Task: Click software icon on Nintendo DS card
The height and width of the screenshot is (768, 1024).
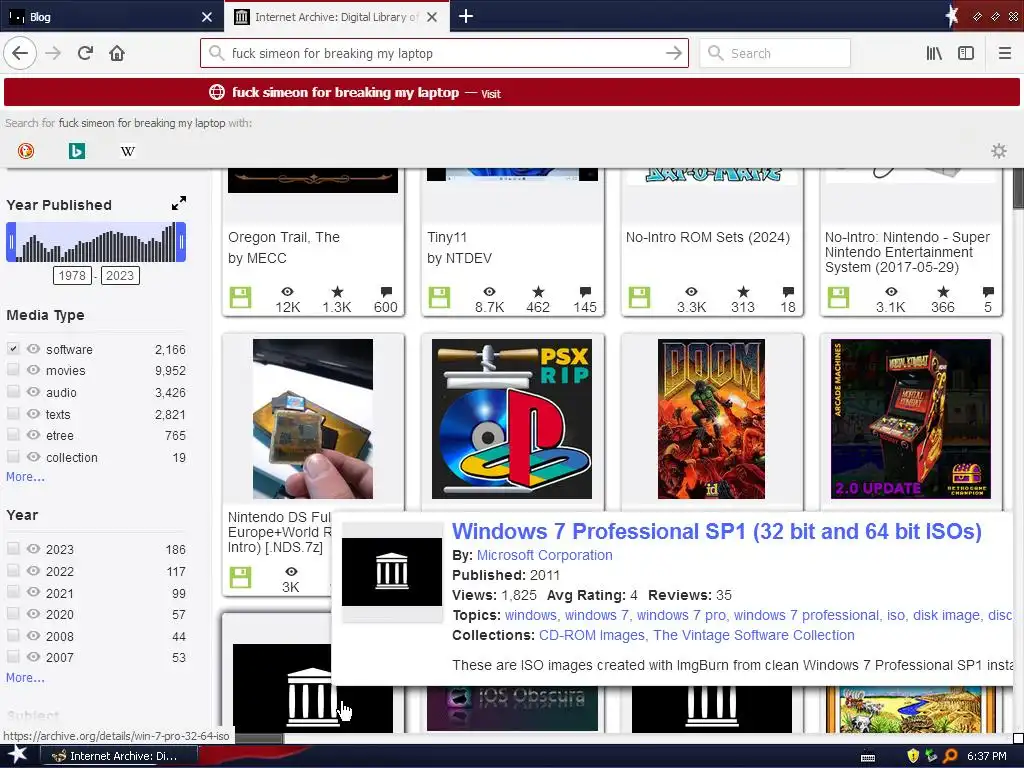Action: (x=240, y=577)
